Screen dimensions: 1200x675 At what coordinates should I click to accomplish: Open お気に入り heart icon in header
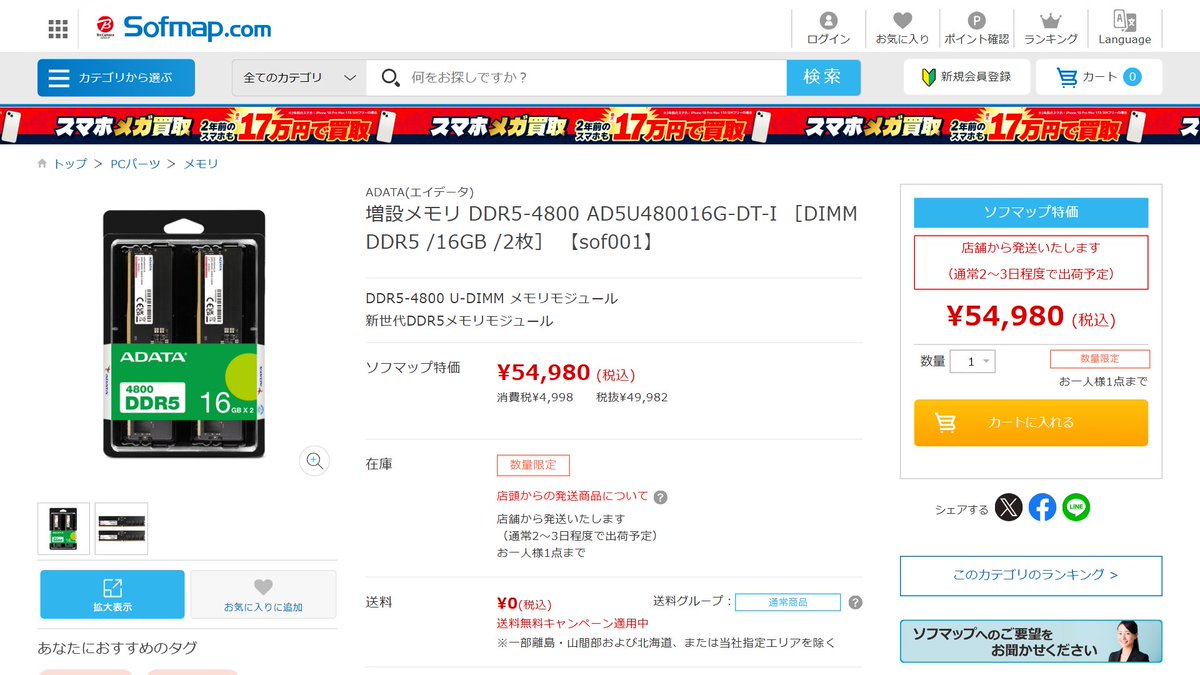(x=902, y=28)
